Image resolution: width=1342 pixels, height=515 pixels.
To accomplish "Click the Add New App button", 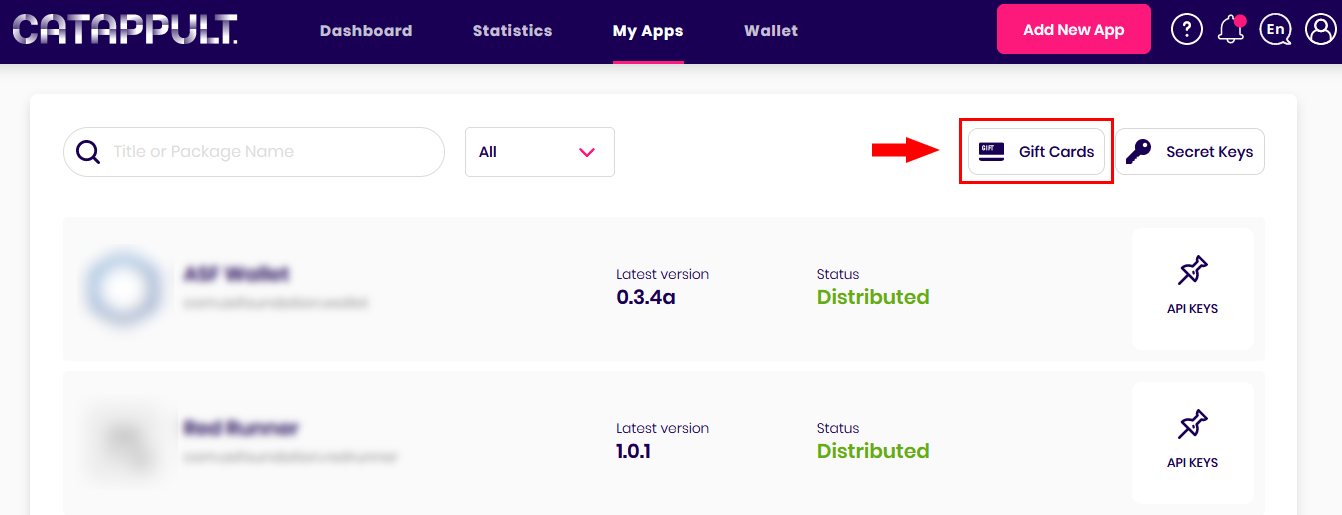I will click(x=1074, y=30).
